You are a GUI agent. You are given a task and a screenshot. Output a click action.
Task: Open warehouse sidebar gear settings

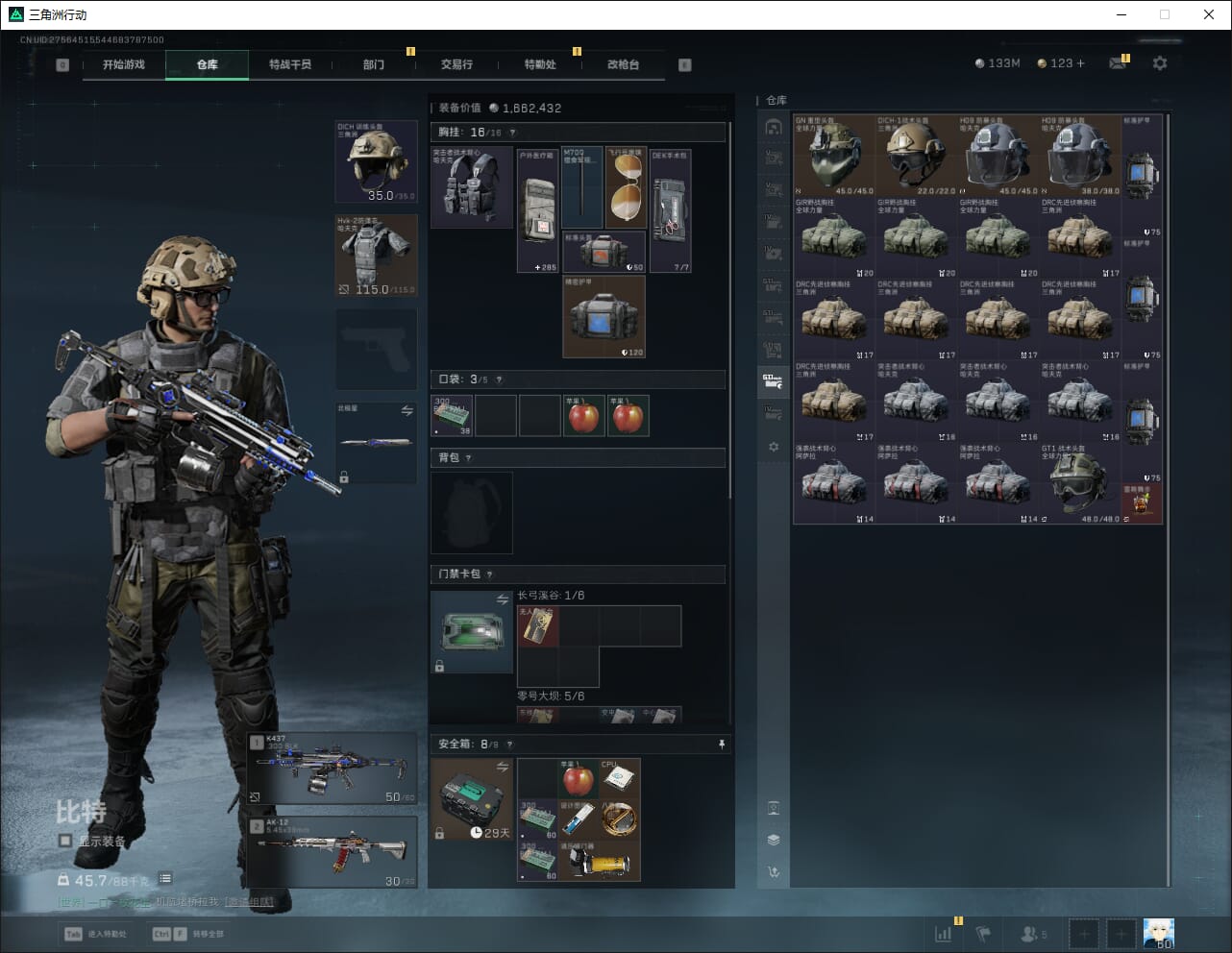click(774, 447)
